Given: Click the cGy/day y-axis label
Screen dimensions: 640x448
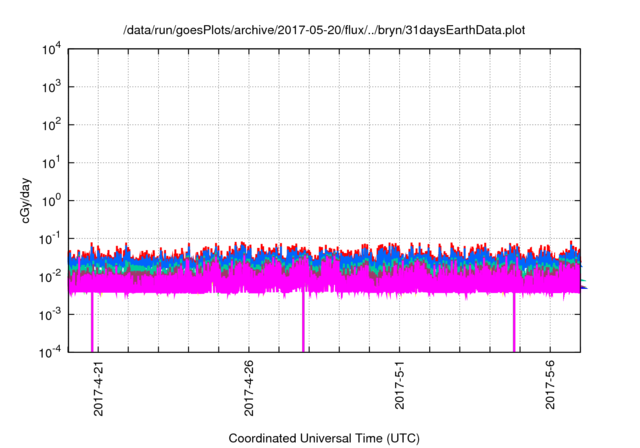Looking at the screenshot, I should [x=26, y=200].
